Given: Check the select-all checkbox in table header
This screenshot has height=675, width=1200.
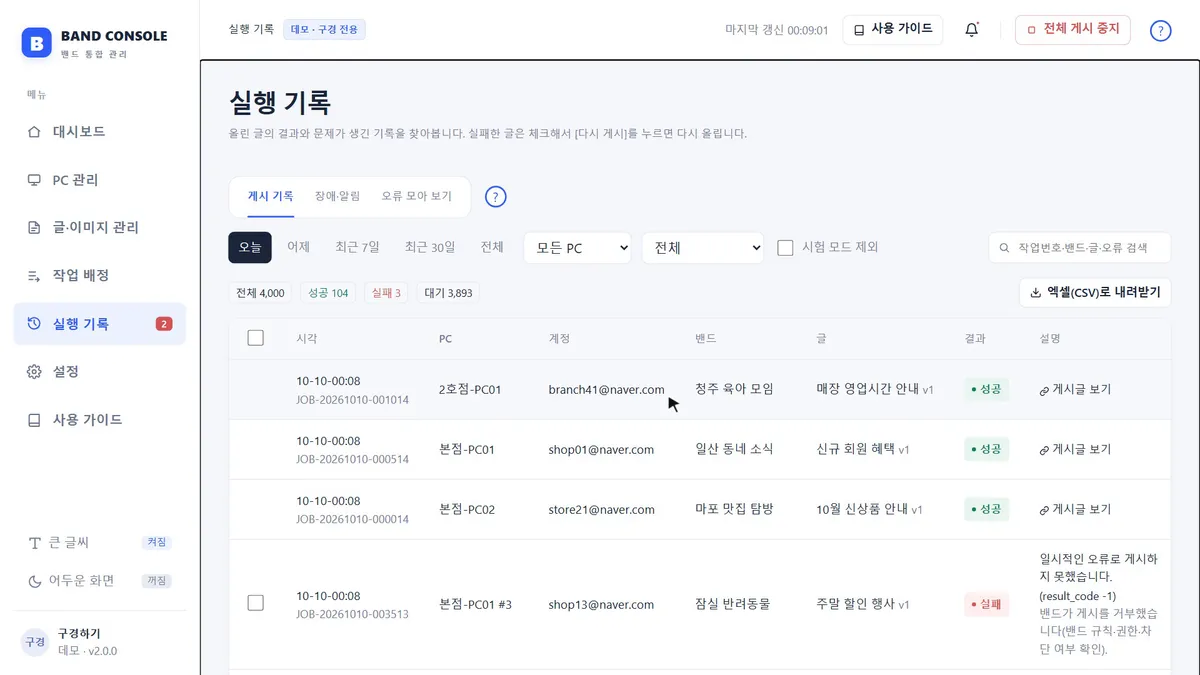Looking at the screenshot, I should (255, 338).
